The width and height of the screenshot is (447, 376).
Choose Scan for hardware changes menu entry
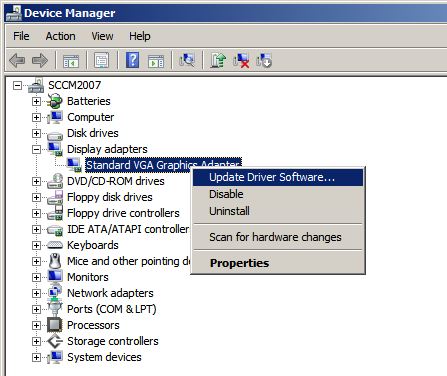pos(278,237)
